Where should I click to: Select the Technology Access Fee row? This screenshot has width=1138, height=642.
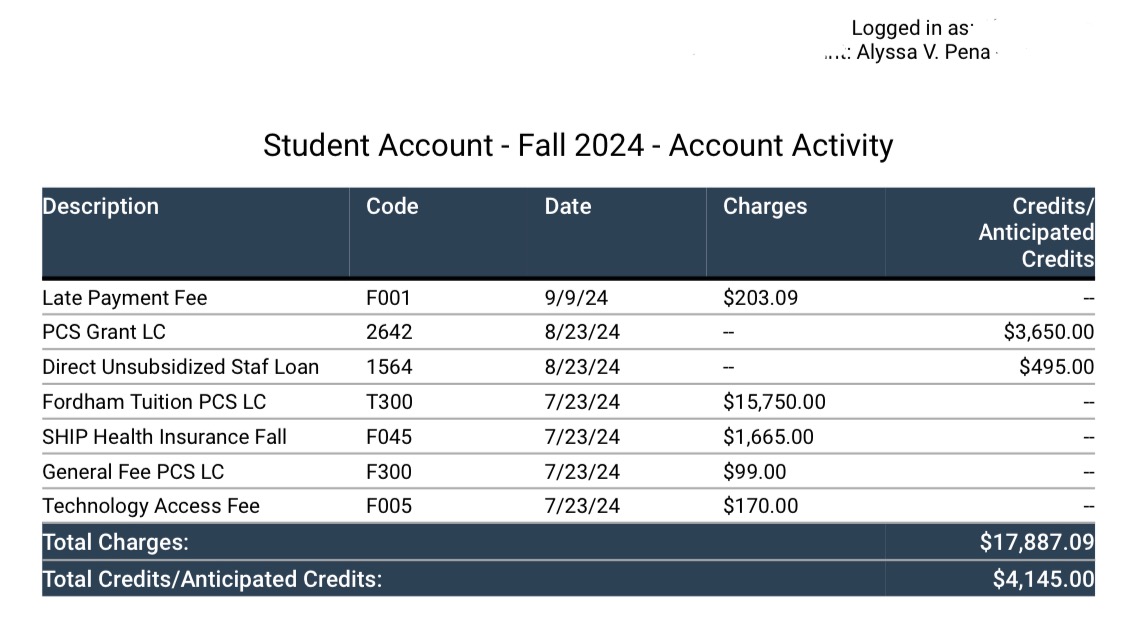[151, 506]
